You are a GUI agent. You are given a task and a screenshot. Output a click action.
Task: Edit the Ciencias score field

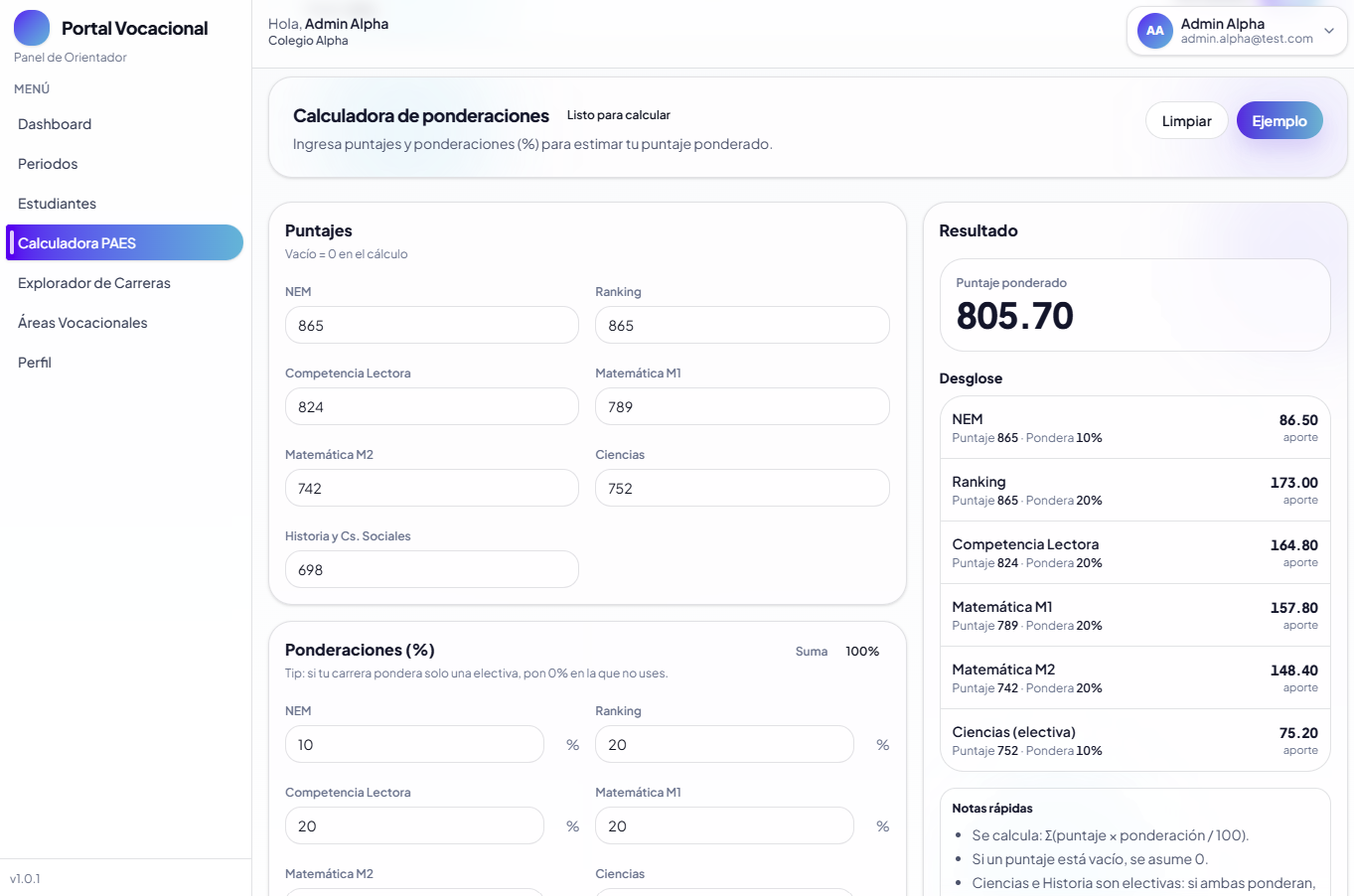pos(741,488)
